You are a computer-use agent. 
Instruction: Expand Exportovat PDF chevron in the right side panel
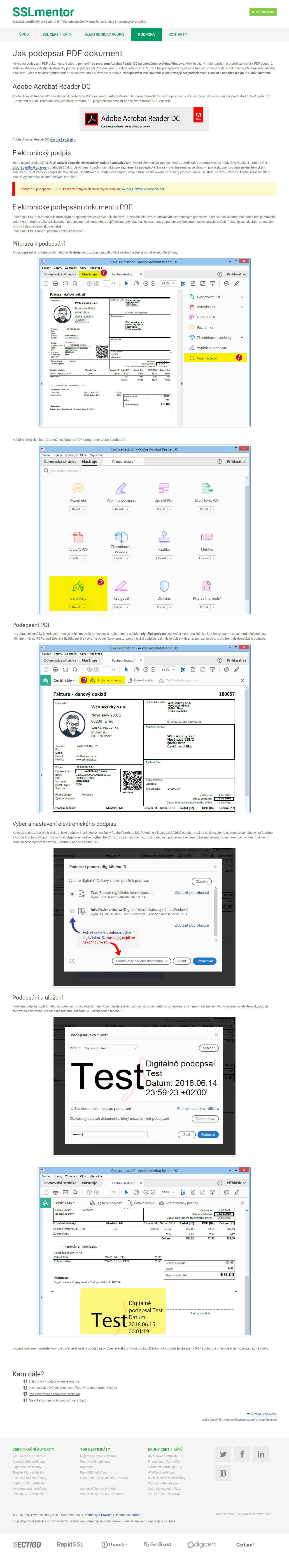click(242, 297)
